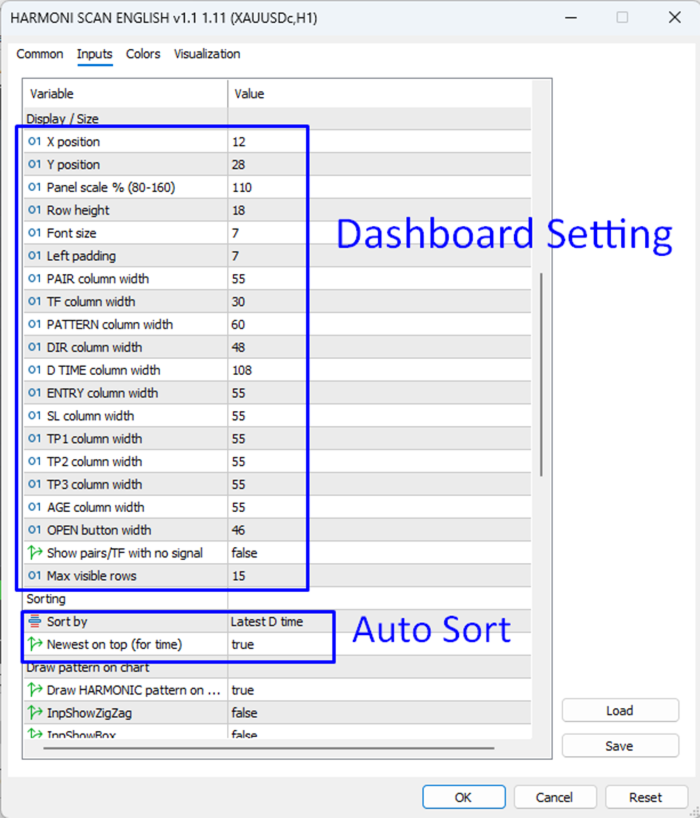This screenshot has height=818, width=700.
Task: Click the integer icon beside Font size
Action: coord(34,233)
